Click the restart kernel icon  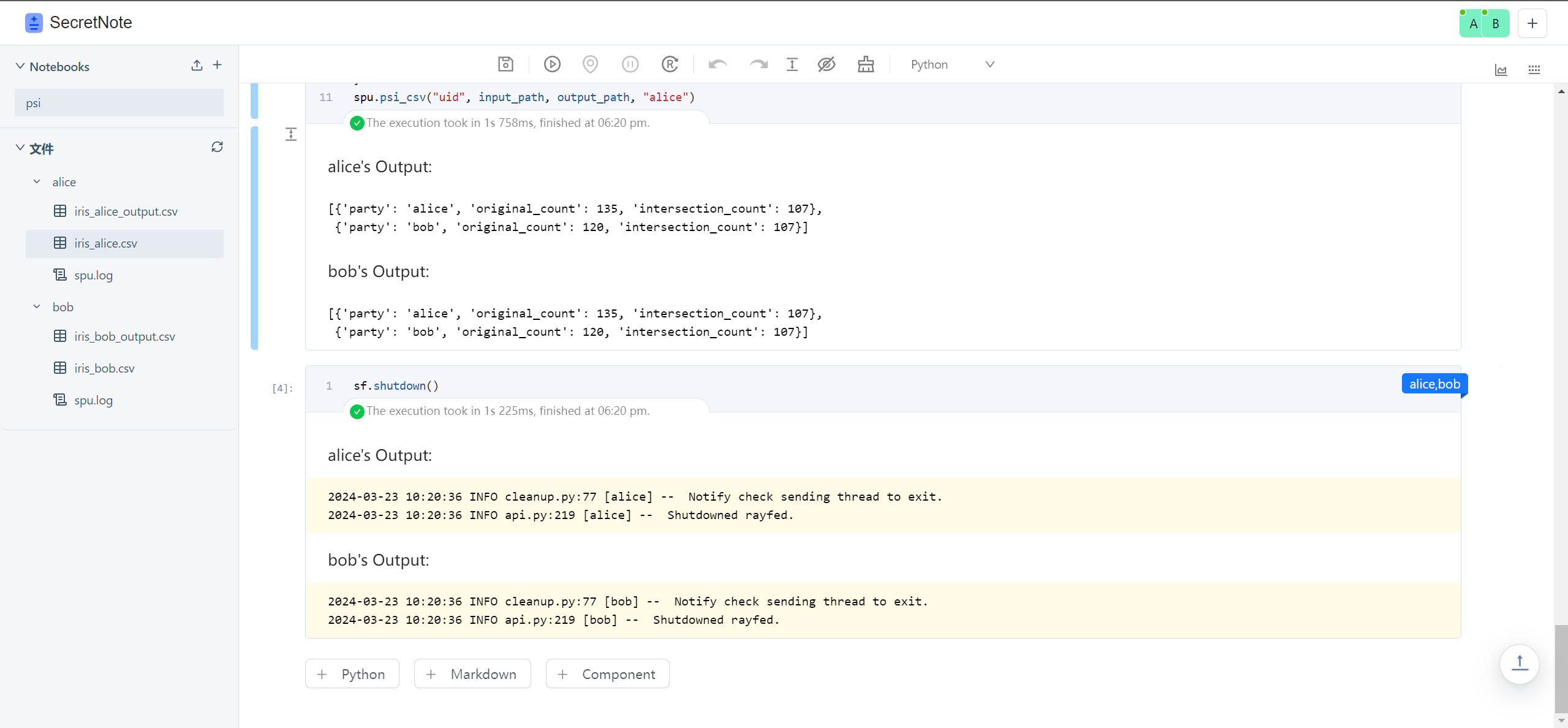pyautogui.click(x=670, y=64)
